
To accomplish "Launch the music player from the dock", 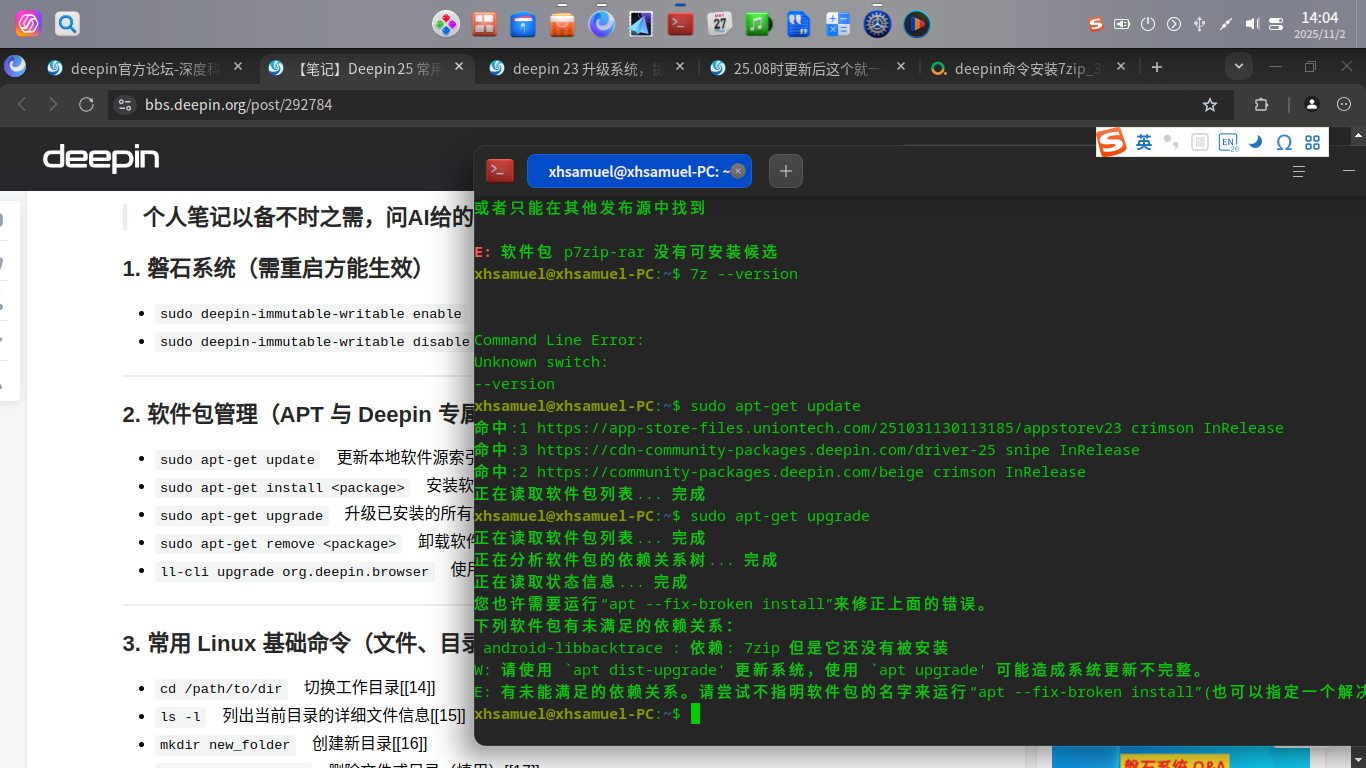I will (759, 23).
